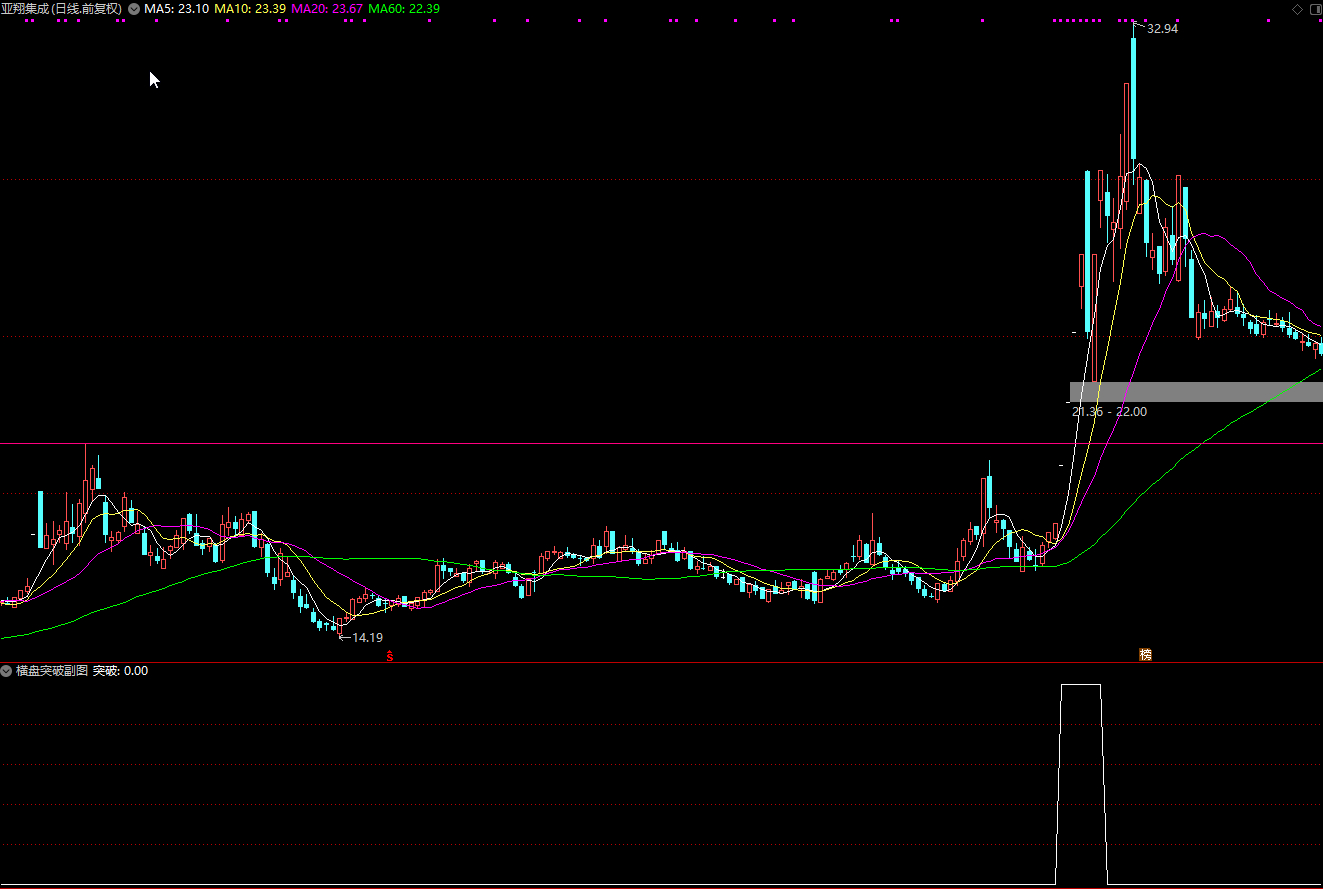This screenshot has width=1323, height=889.
Task: Click the 21.36 - 22.00 gap label
Action: pyautogui.click(x=1109, y=411)
